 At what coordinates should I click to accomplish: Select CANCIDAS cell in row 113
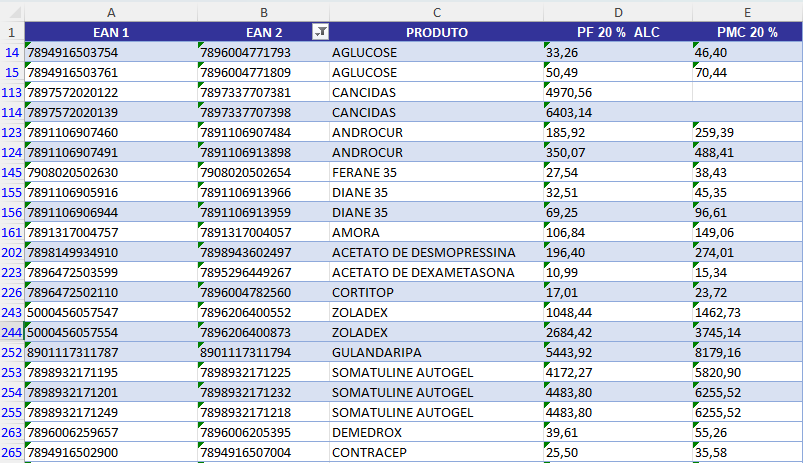click(x=436, y=92)
